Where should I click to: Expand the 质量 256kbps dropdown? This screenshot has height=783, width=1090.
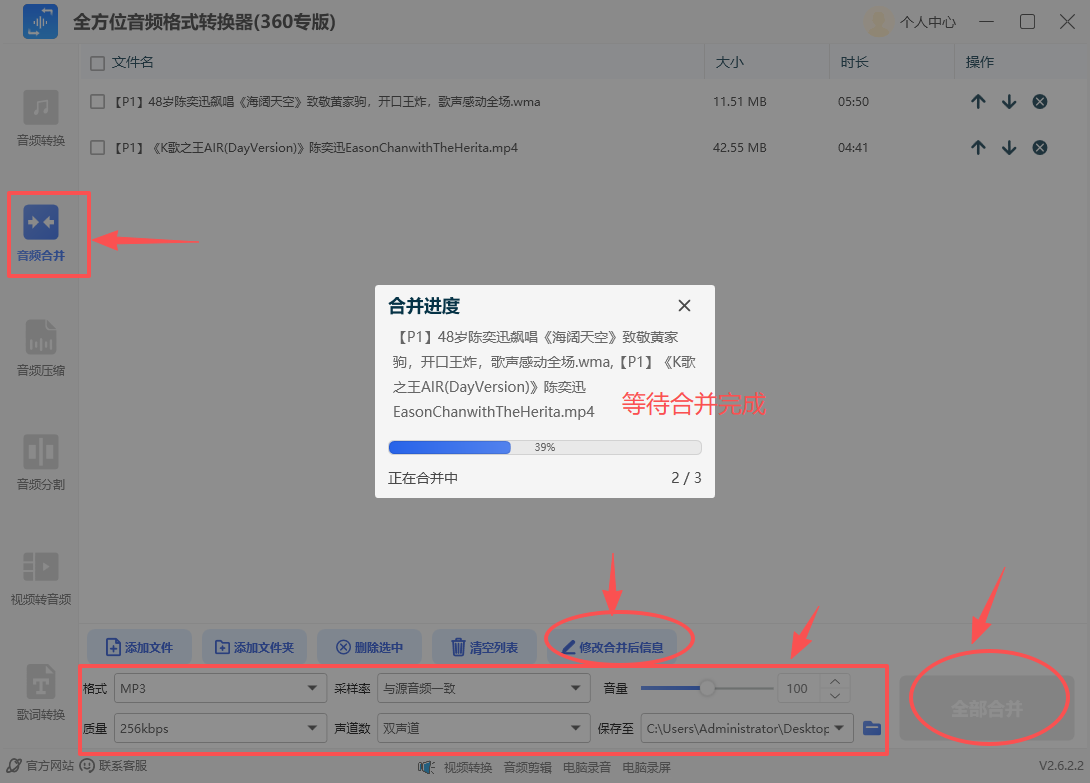[219, 728]
